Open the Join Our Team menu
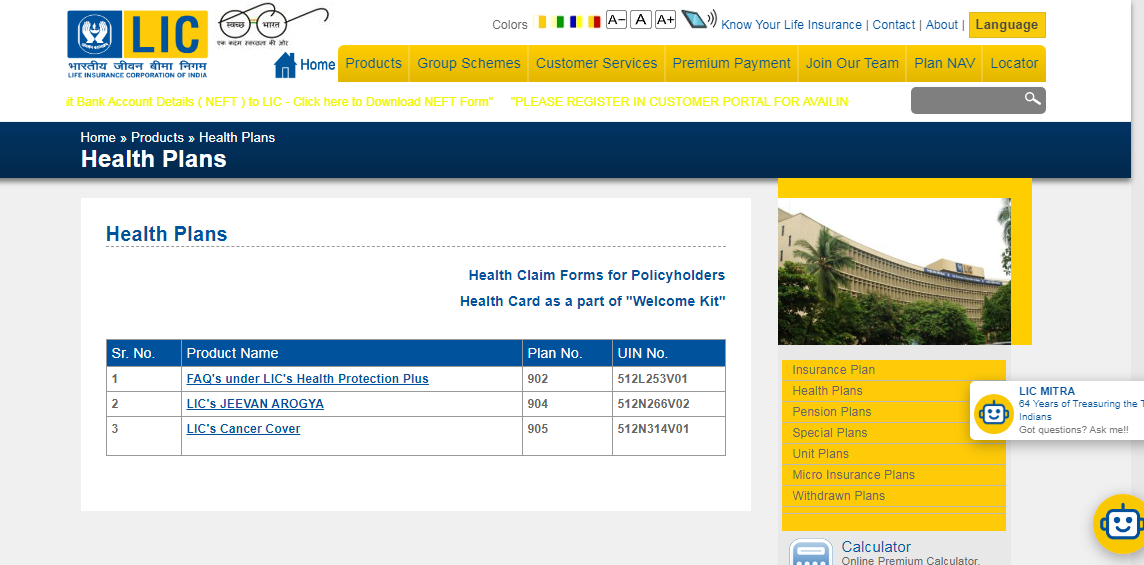Viewport: 1144px width, 565px height. click(x=852, y=64)
